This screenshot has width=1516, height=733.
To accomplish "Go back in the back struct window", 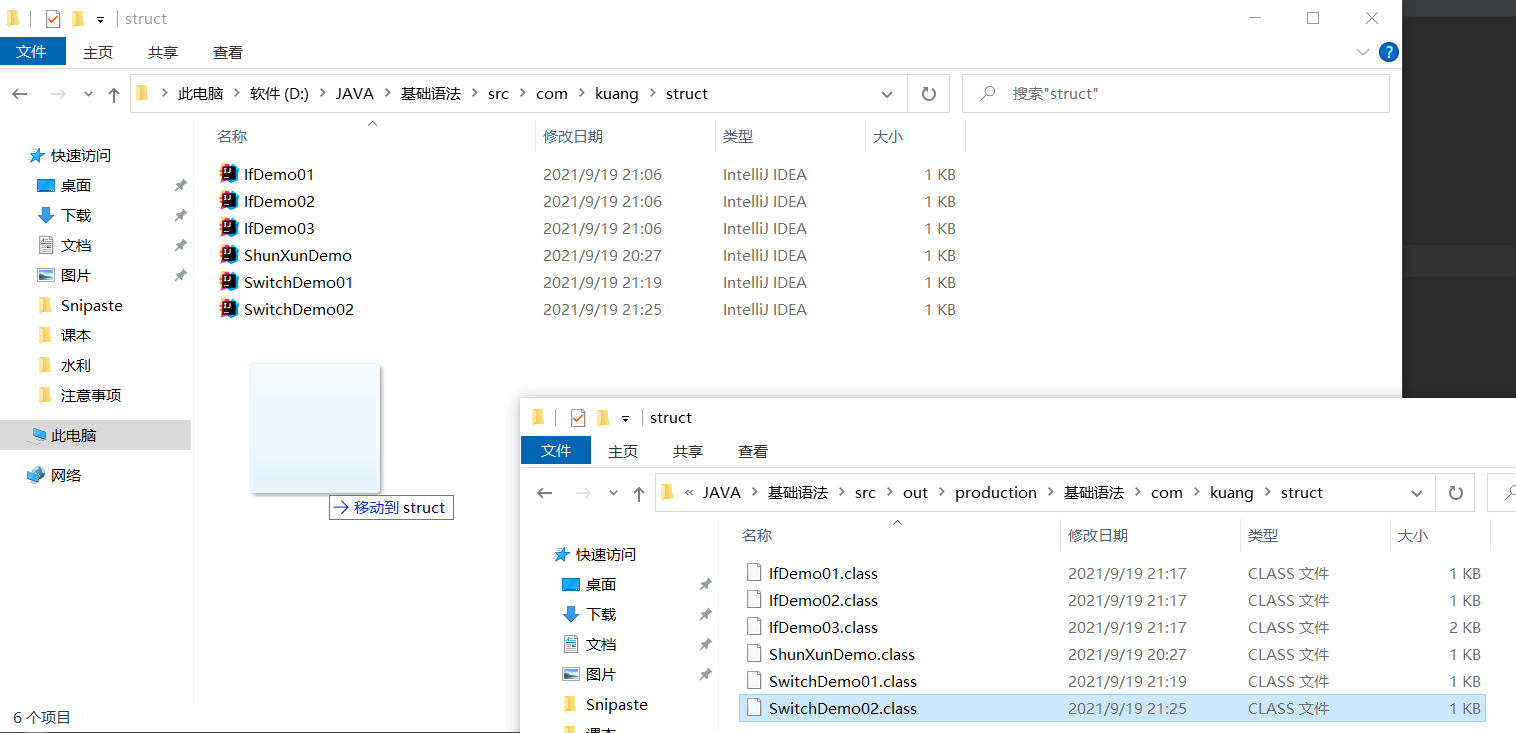I will pos(20,94).
